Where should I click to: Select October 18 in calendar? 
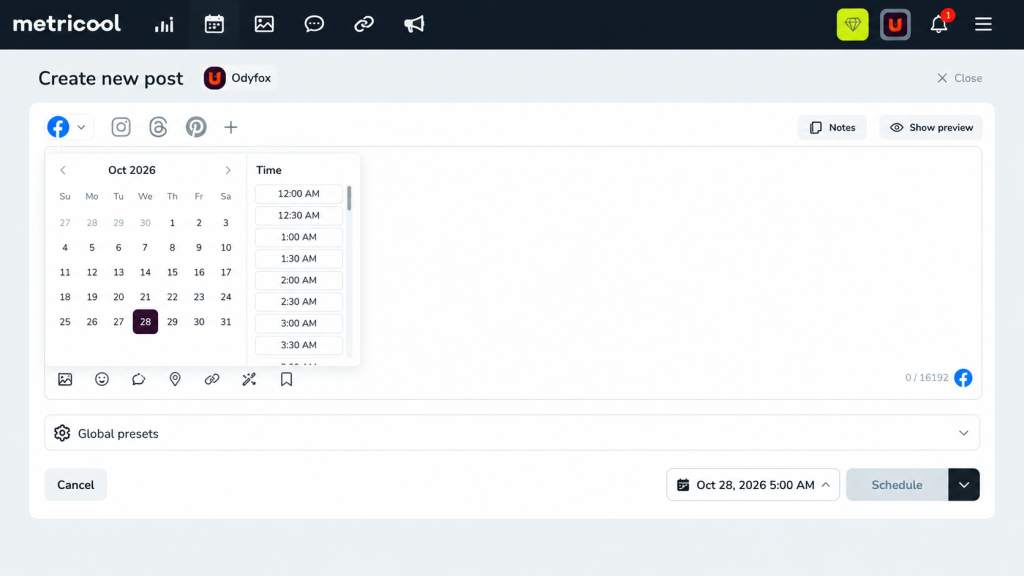point(65,297)
